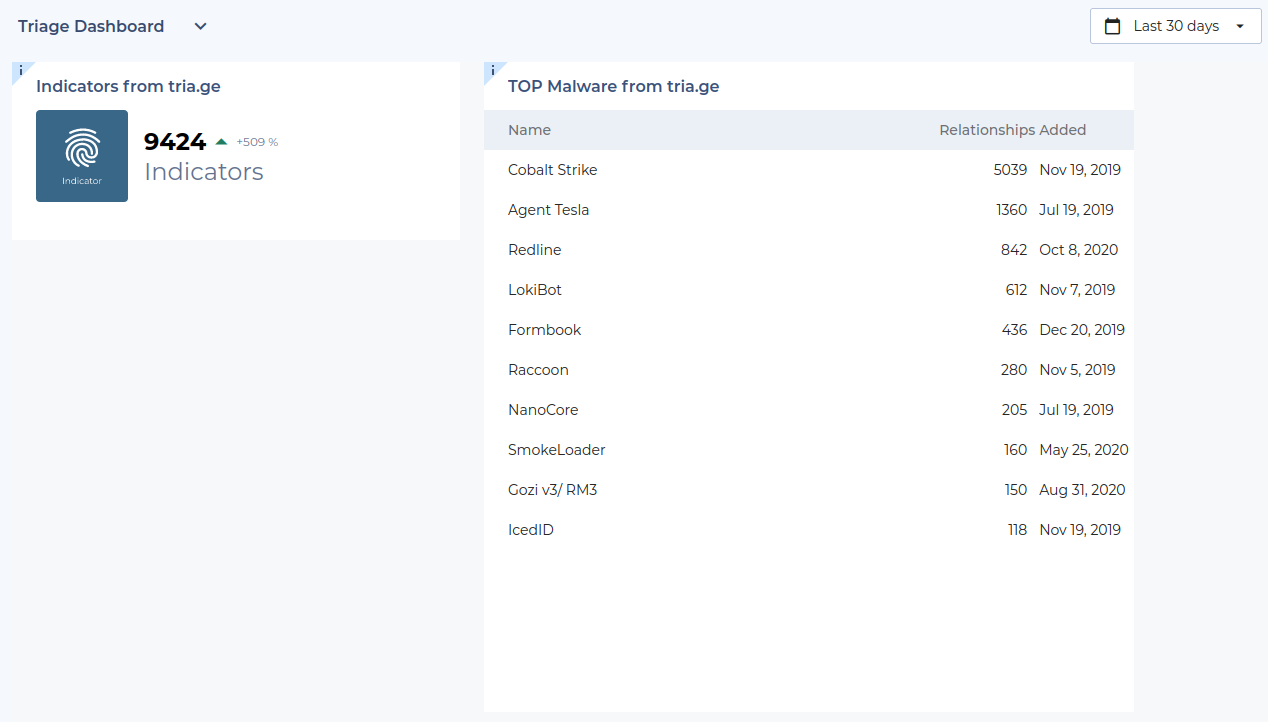Click the 612 relationships value
The image size is (1268, 722).
click(x=1016, y=290)
